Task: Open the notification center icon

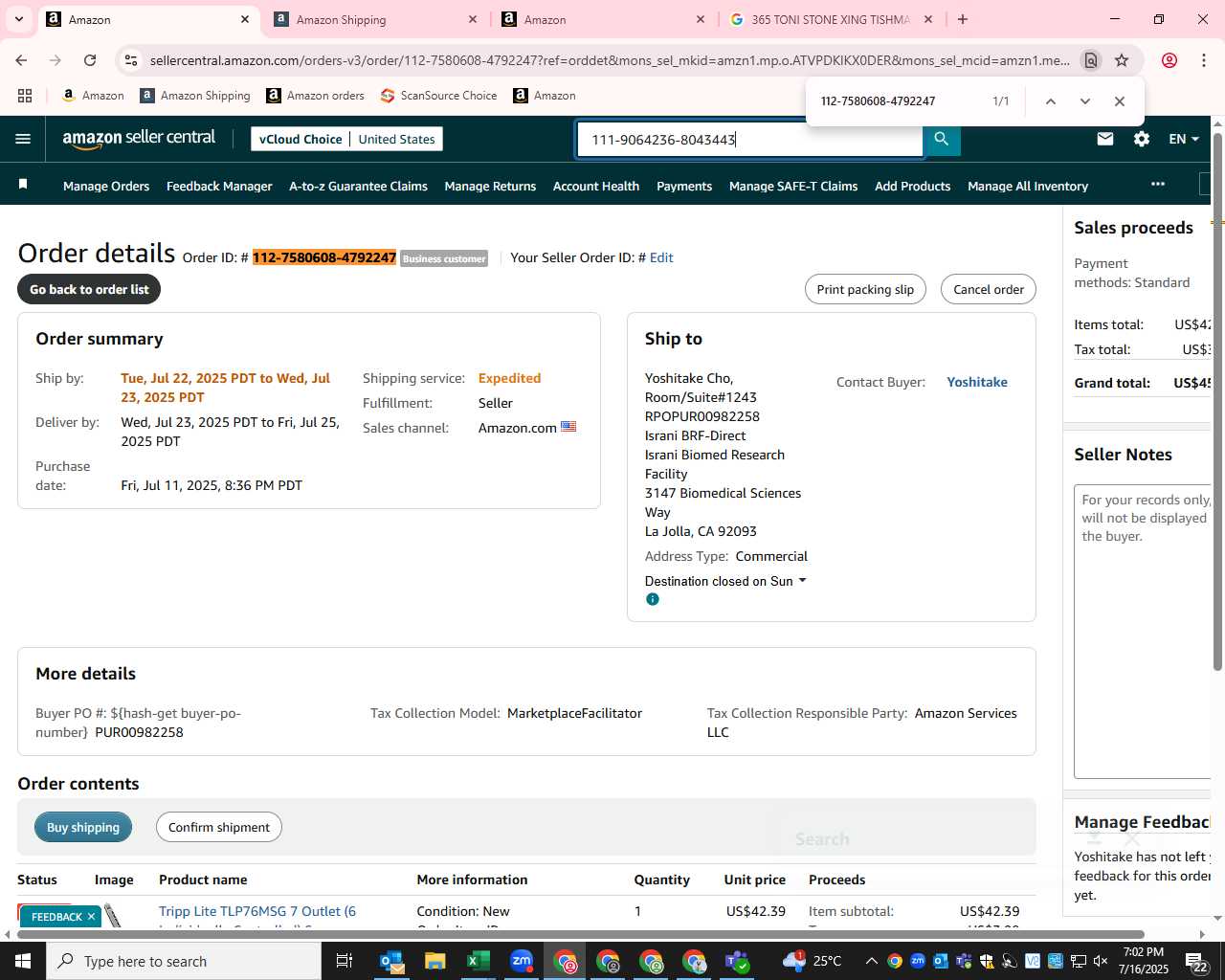Action: 1198,961
